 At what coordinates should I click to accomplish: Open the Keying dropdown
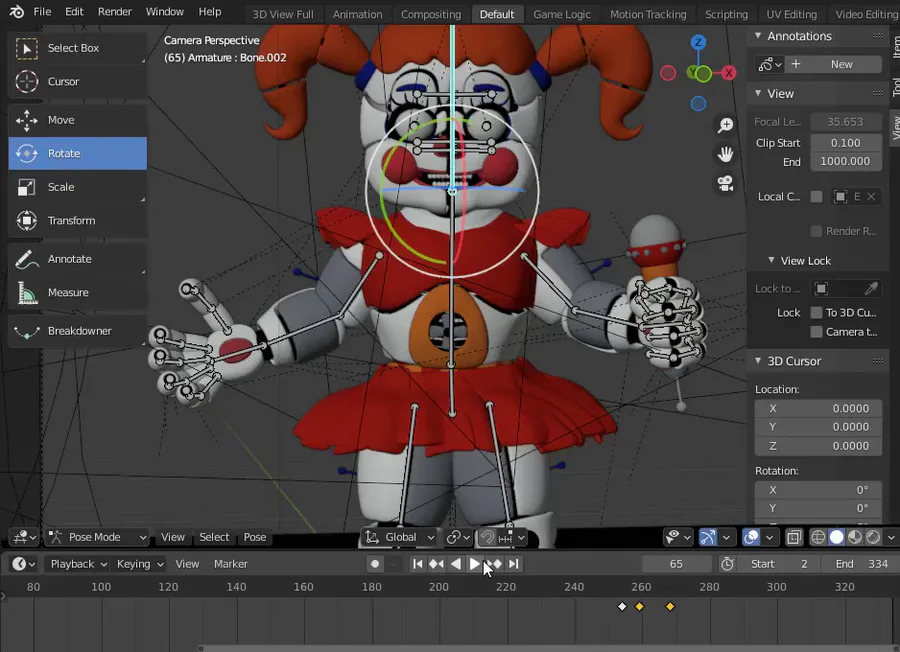[140, 564]
